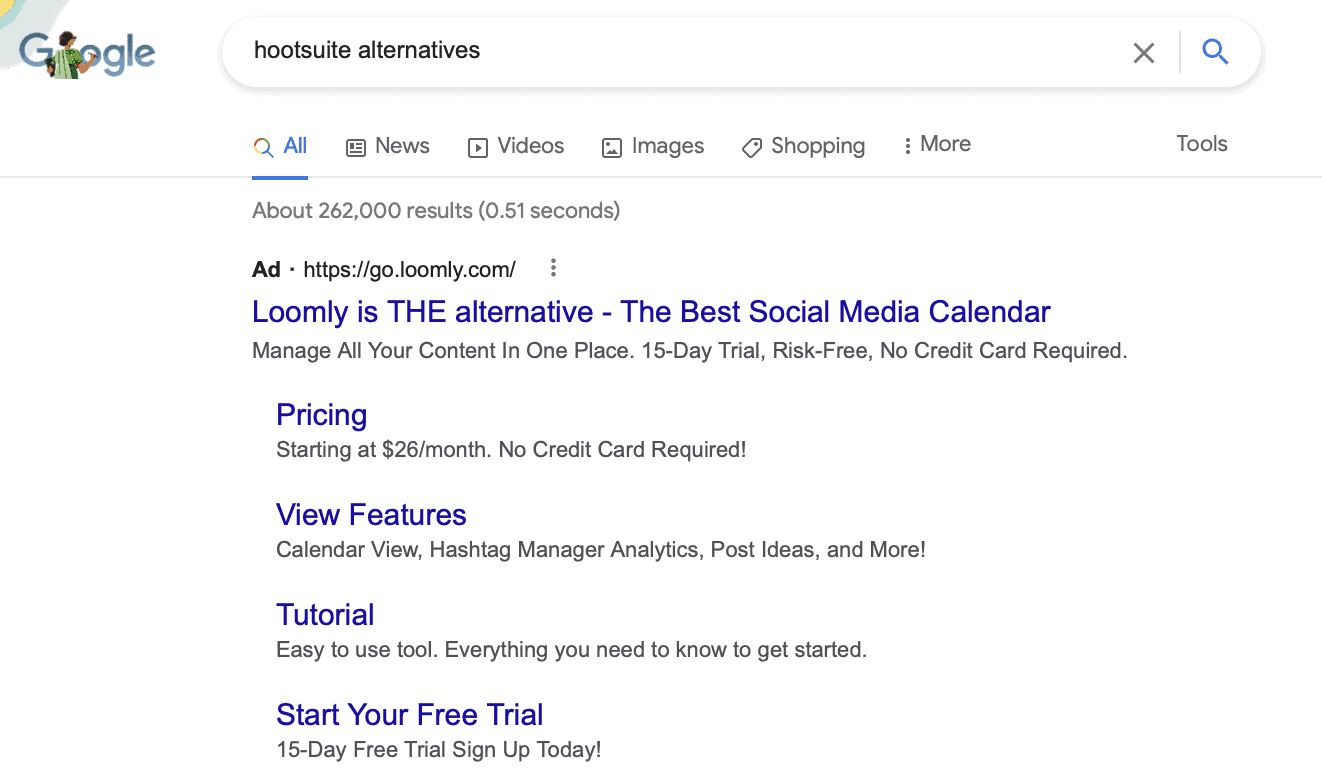The width and height of the screenshot is (1322, 772).
Task: Click the Manage All Your Content description
Action: [x=690, y=351]
